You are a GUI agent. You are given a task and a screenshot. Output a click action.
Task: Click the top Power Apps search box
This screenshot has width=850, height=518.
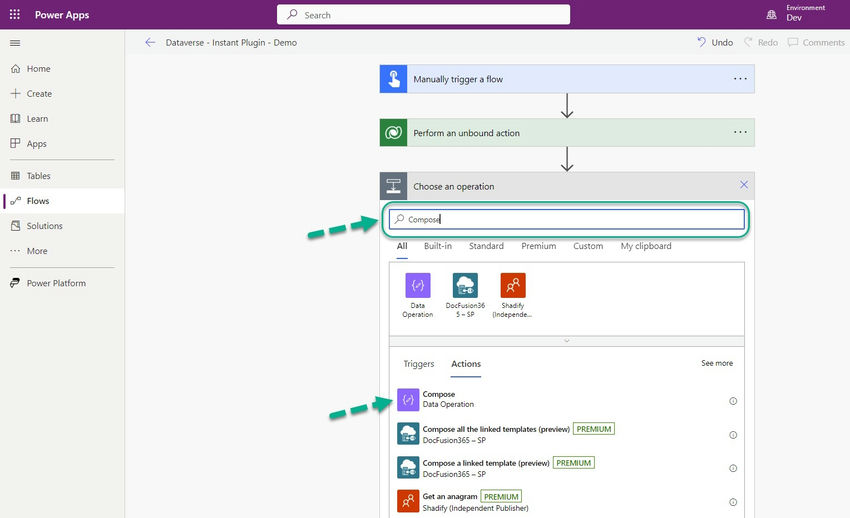(423, 15)
